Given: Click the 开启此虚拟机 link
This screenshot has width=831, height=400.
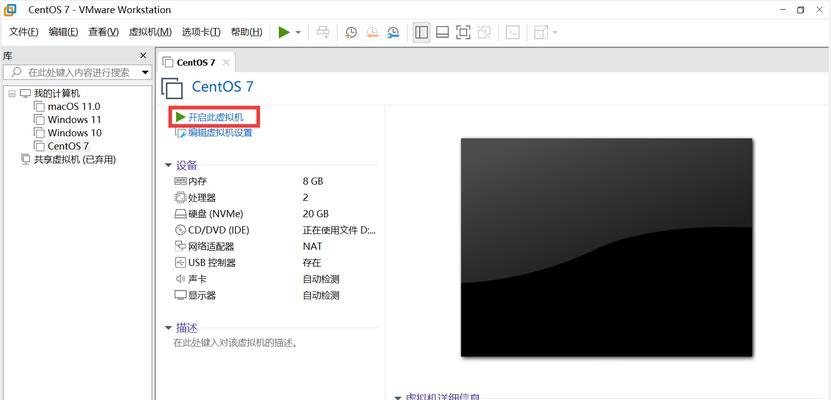Looking at the screenshot, I should (216, 117).
